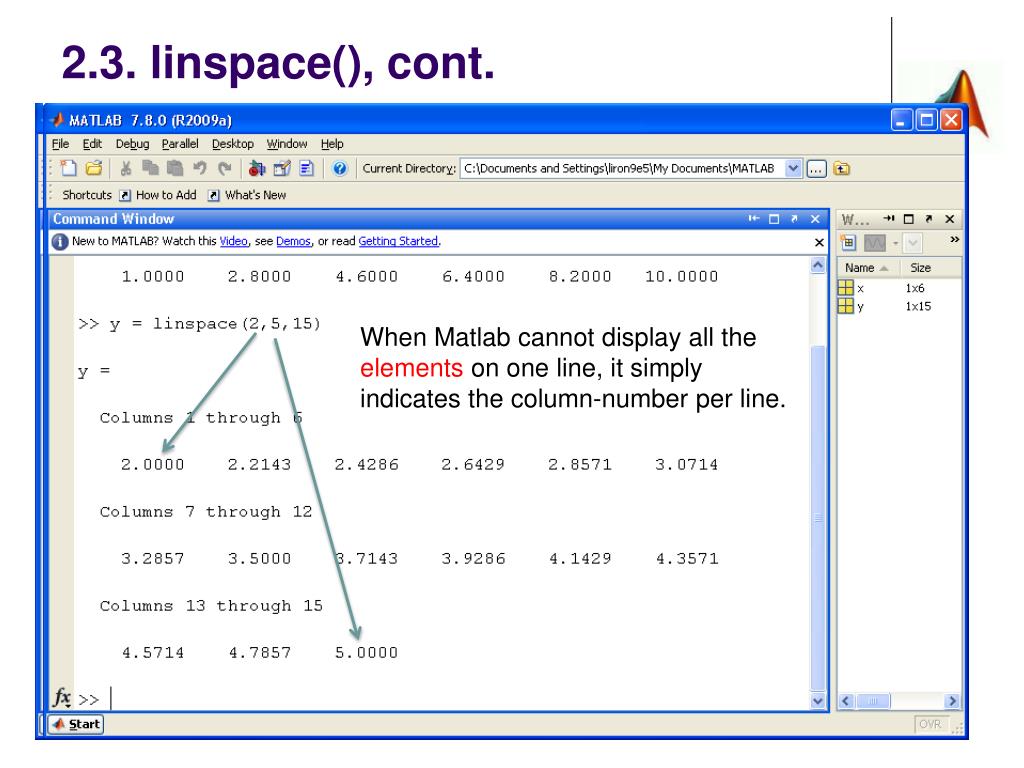Click the Command Window vertical scrollbar thumb
Screen dimensions: 1024x768
(818, 517)
